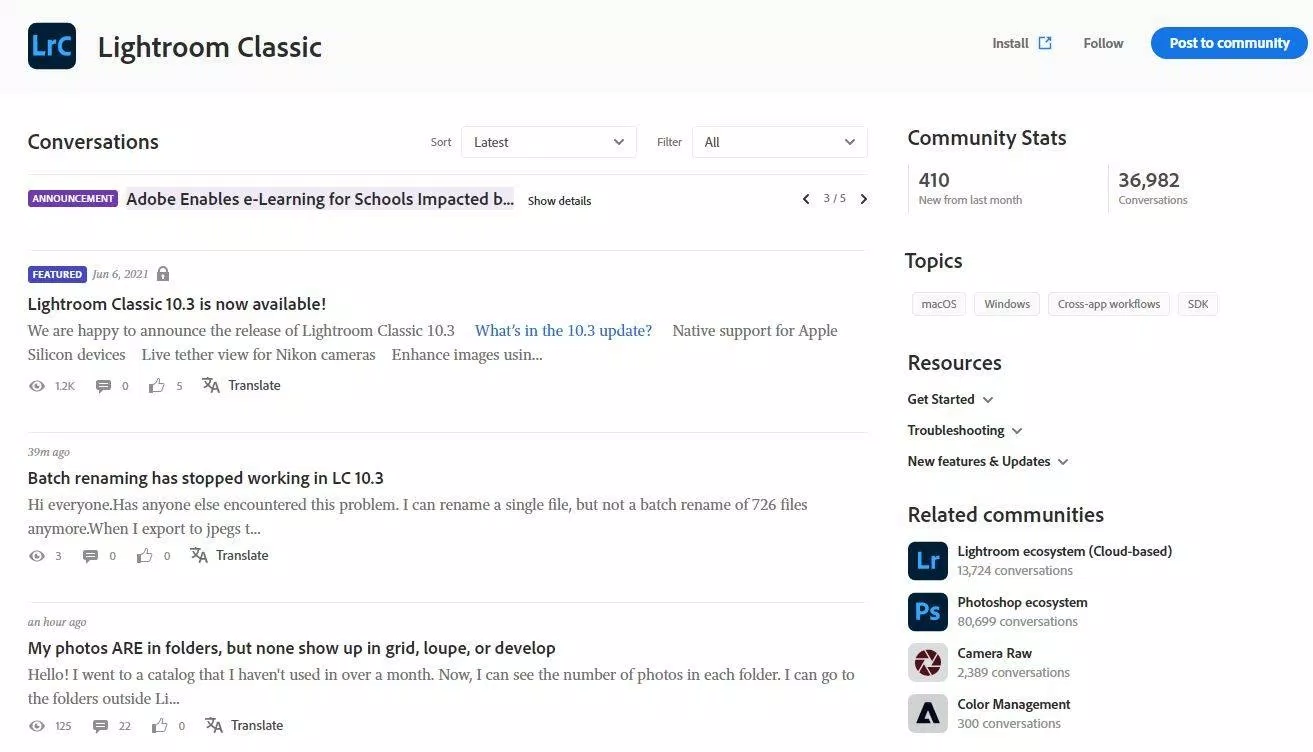This screenshot has height=752, width=1313.
Task: Expand the Get Started resources section
Action: pyautogui.click(x=950, y=399)
